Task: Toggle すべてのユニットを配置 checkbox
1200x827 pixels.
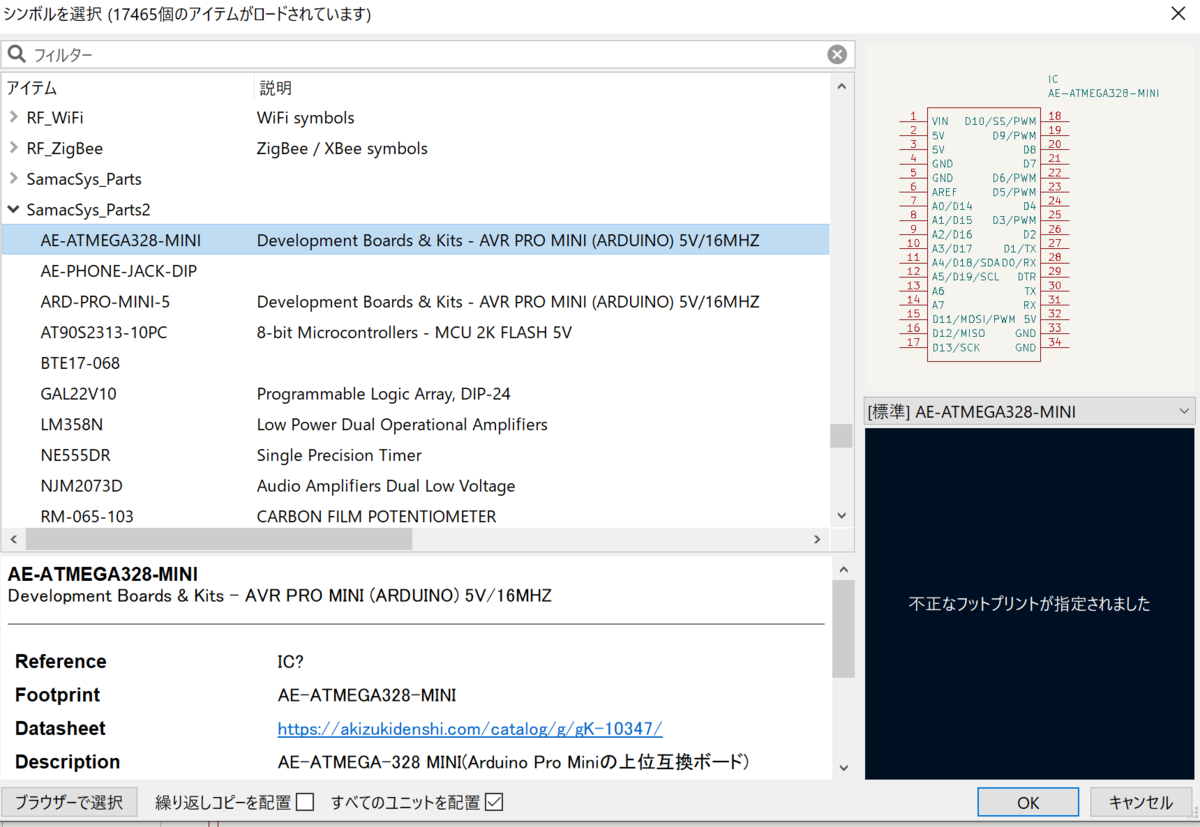Action: coord(493,802)
